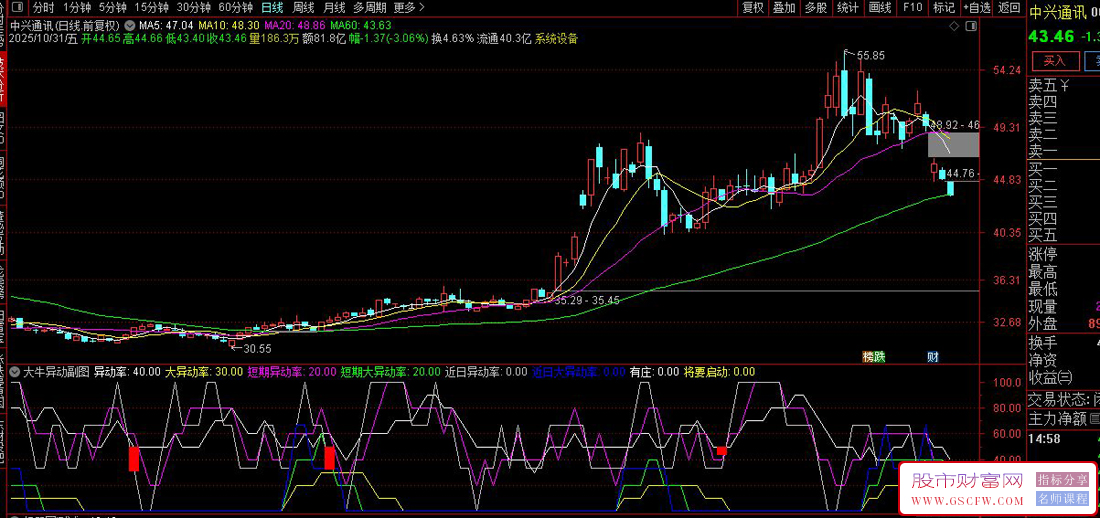Select the 5分钟 period tab
This screenshot has height=518, width=1100.
click(112, 8)
